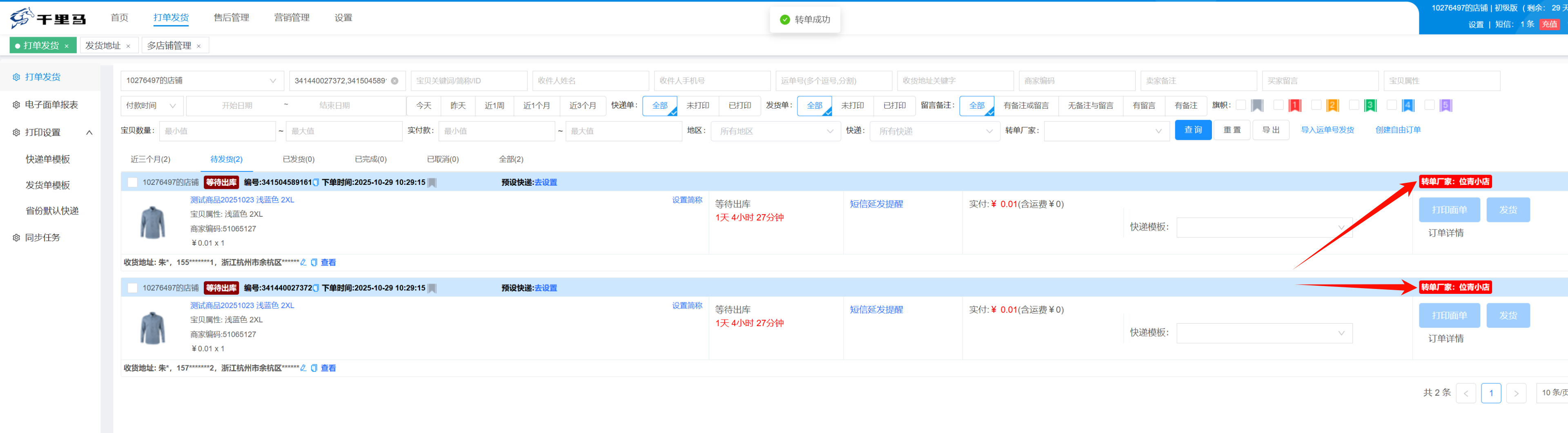Image resolution: width=1568 pixels, height=433 pixels.
Task: Go to next results page arrow
Action: (1516, 393)
